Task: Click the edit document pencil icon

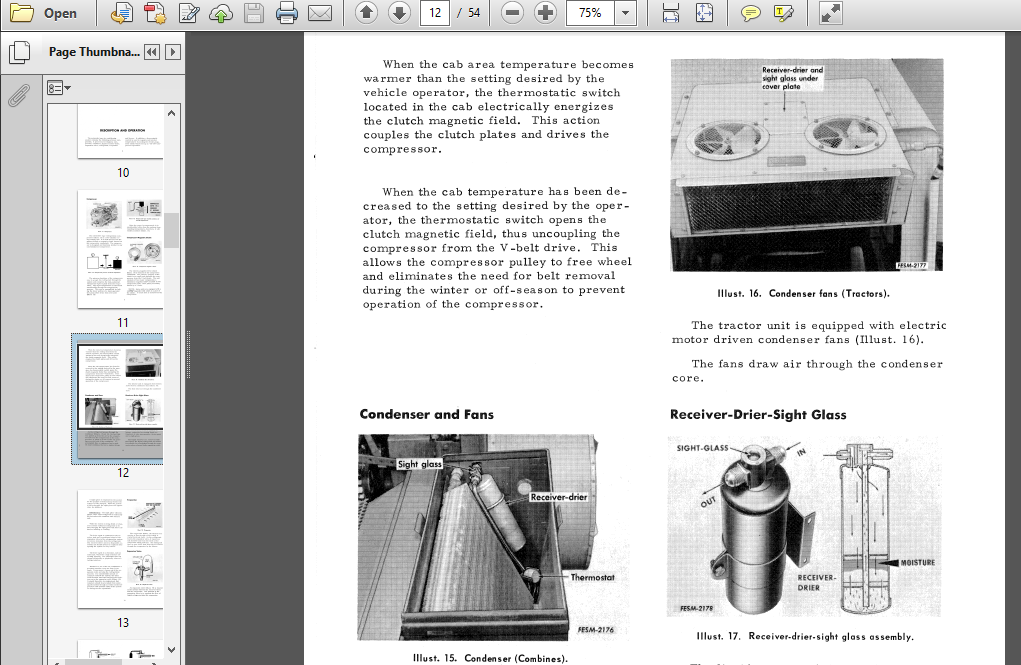Action: click(x=189, y=13)
